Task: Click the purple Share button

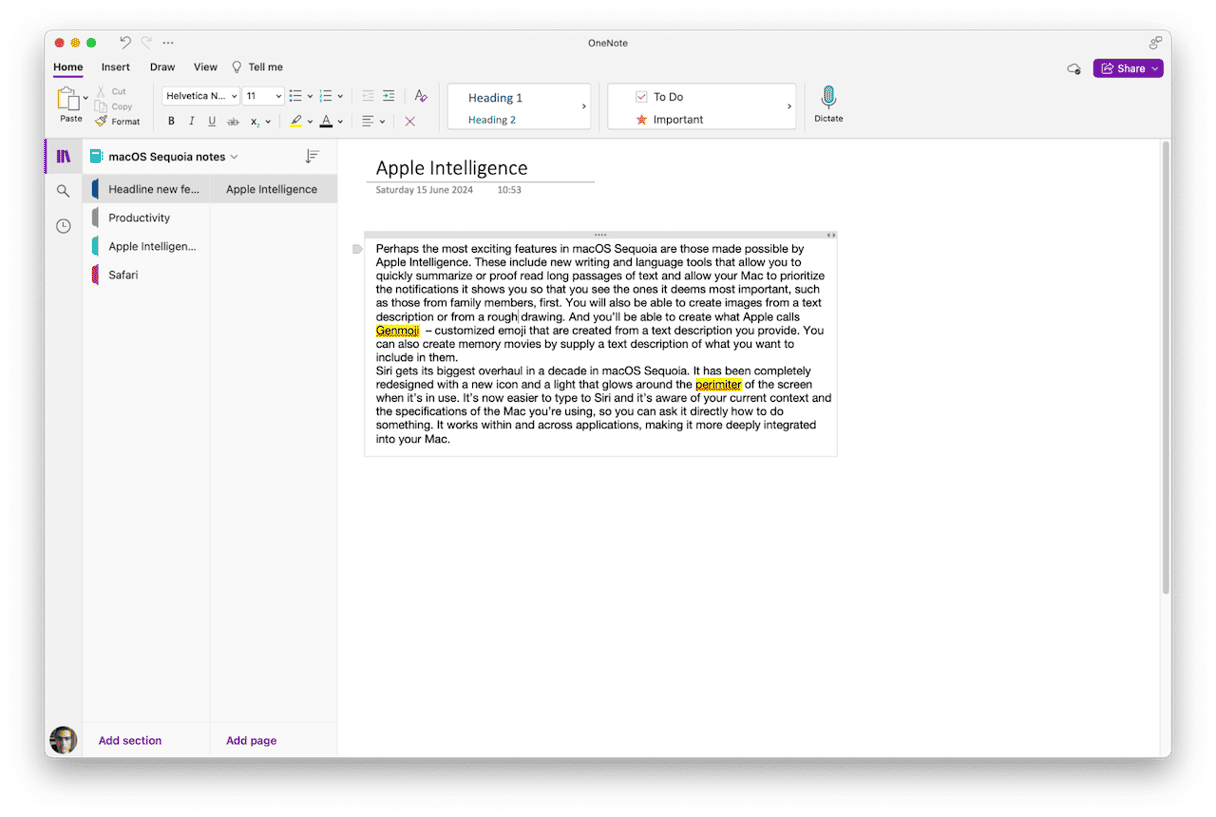Action: pyautogui.click(x=1128, y=68)
